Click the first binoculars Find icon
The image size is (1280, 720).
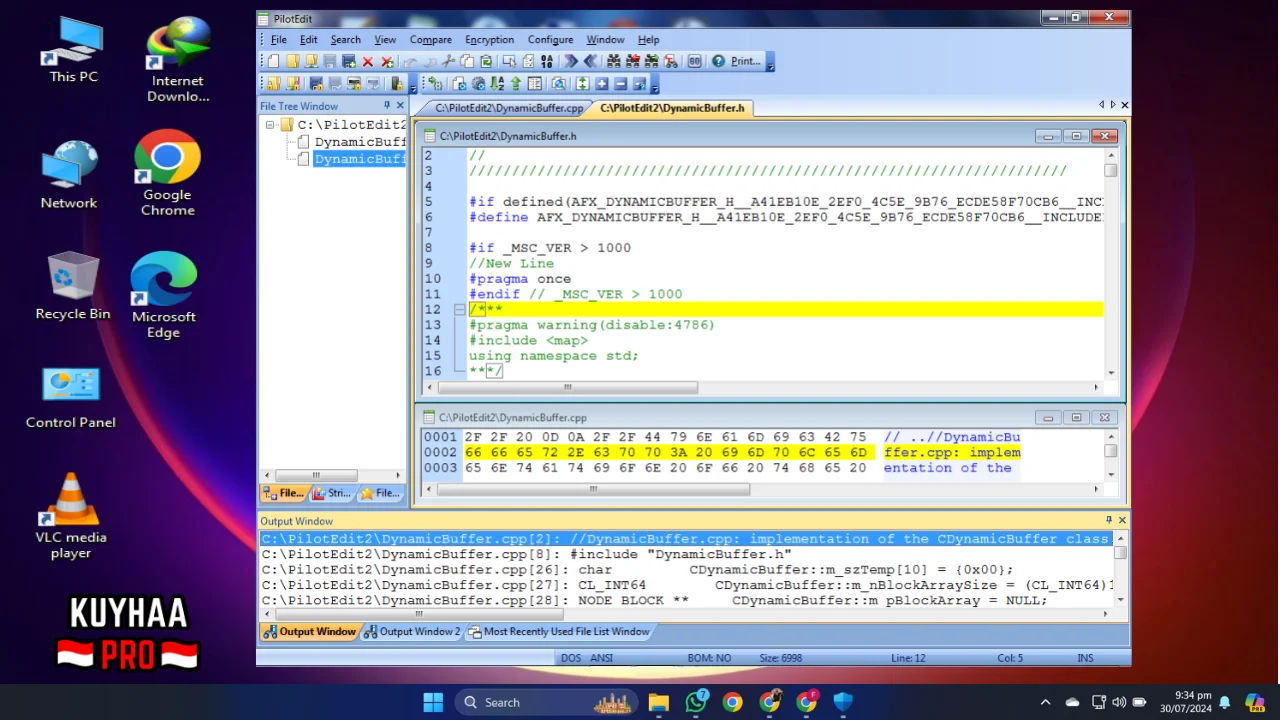click(x=613, y=61)
